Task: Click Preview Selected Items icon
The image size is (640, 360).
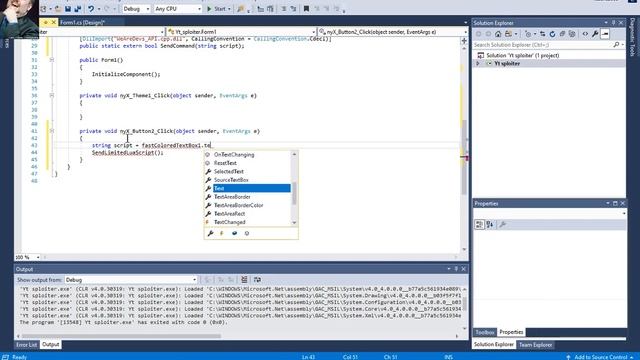Action: 605,34
